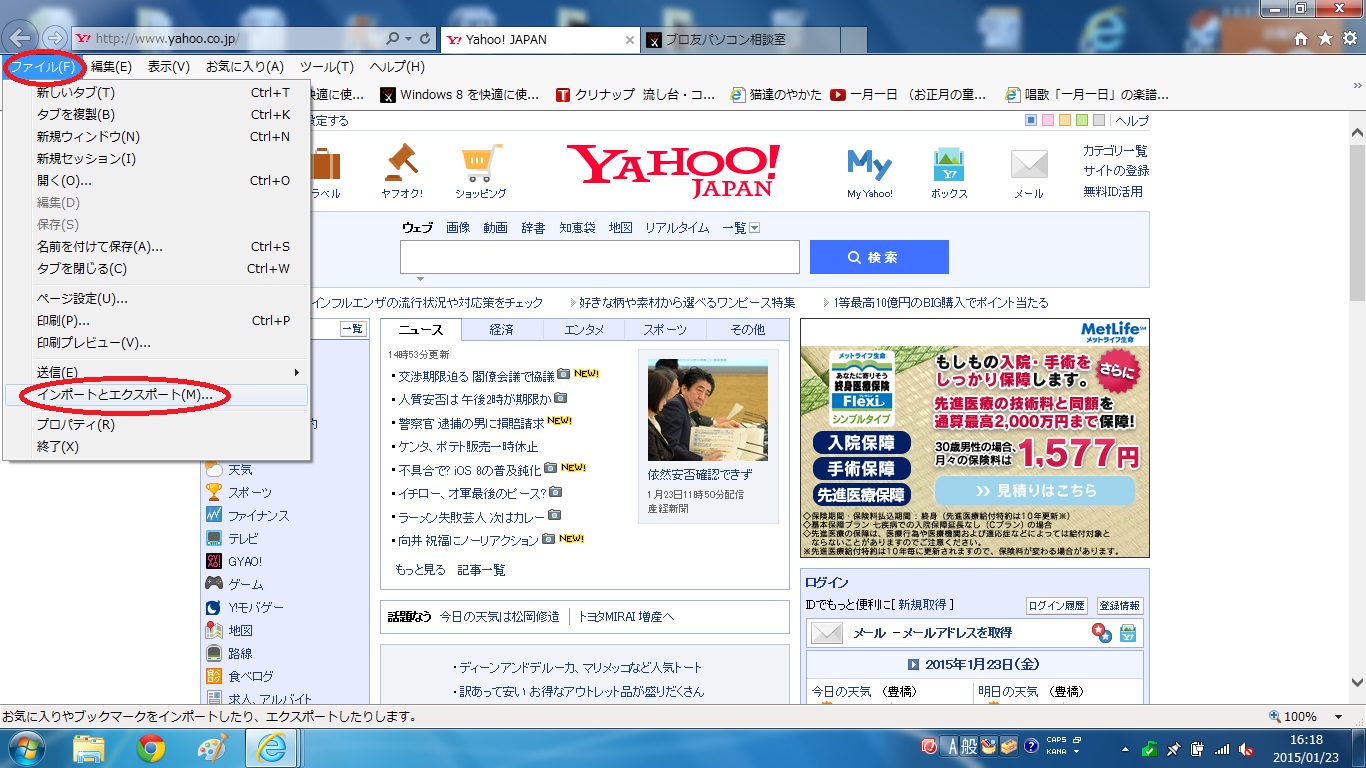
Task: Choose 新しいタブ(T) from File menu
Action: (156, 93)
